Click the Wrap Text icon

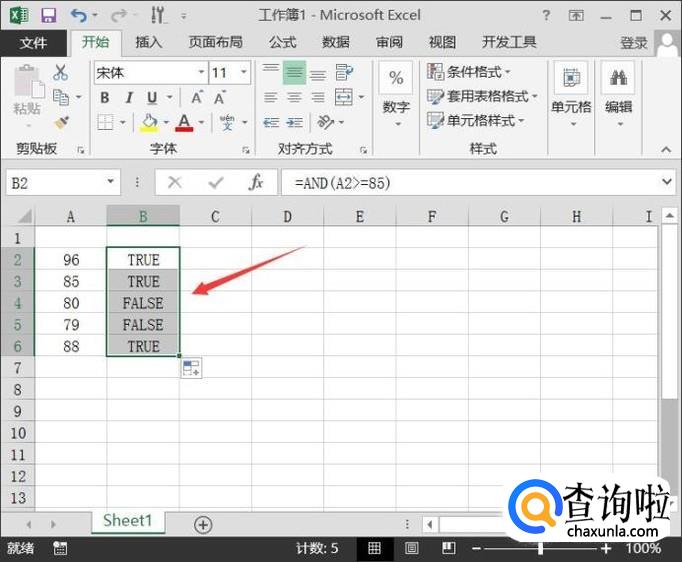344,72
